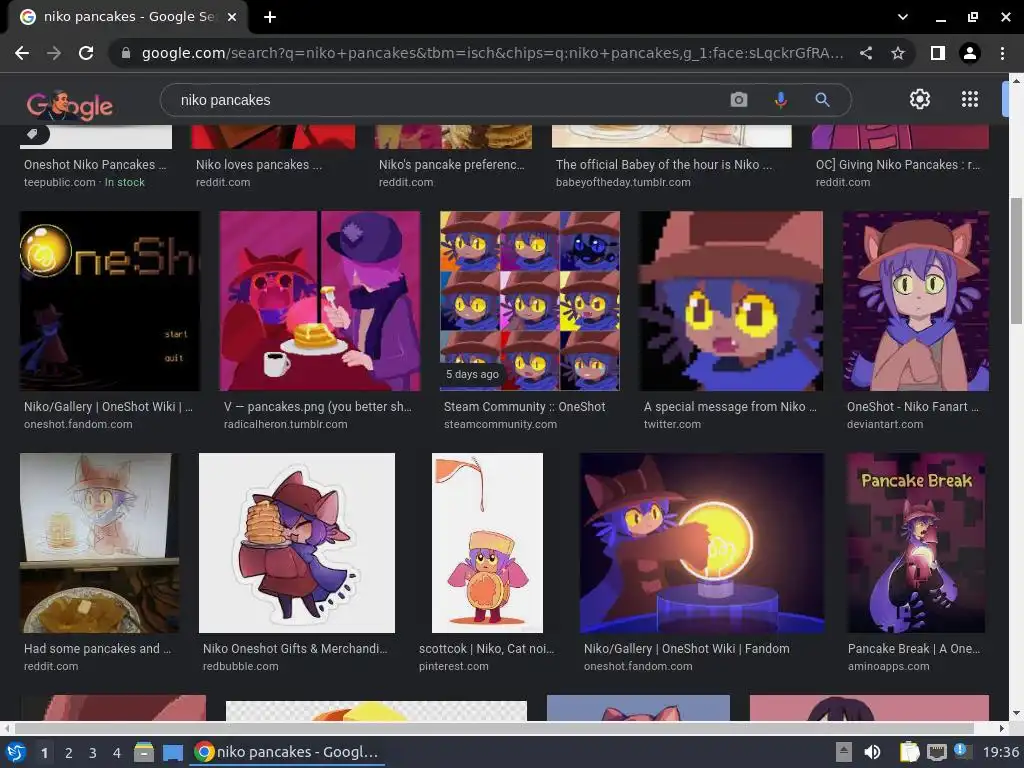Switch to workspace 2
Viewport: 1024px width, 768px height.
(68, 752)
